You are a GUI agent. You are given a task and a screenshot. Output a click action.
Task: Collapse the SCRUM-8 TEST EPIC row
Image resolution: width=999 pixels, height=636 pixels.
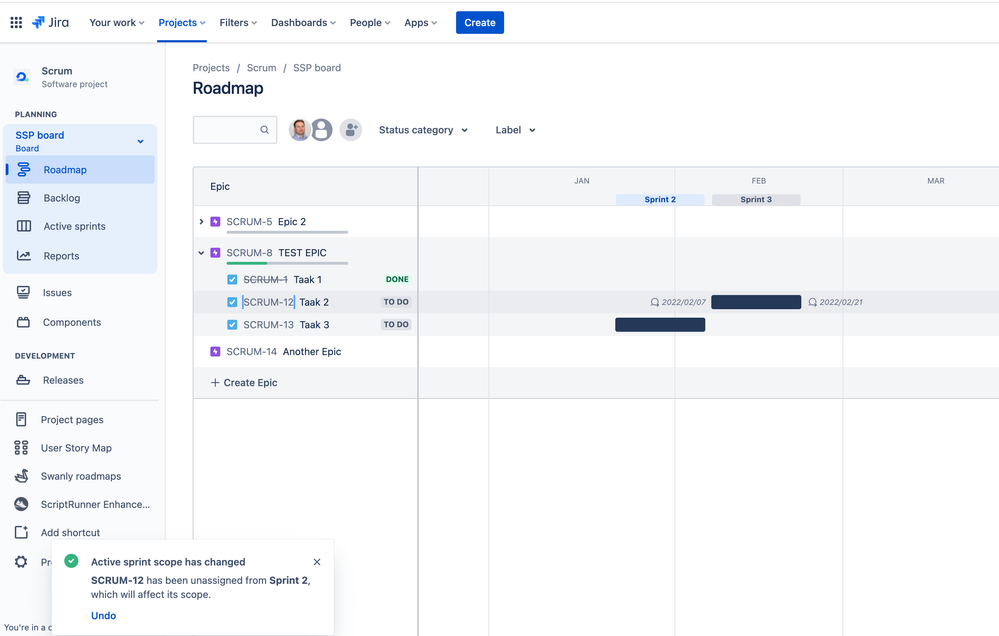pos(201,253)
